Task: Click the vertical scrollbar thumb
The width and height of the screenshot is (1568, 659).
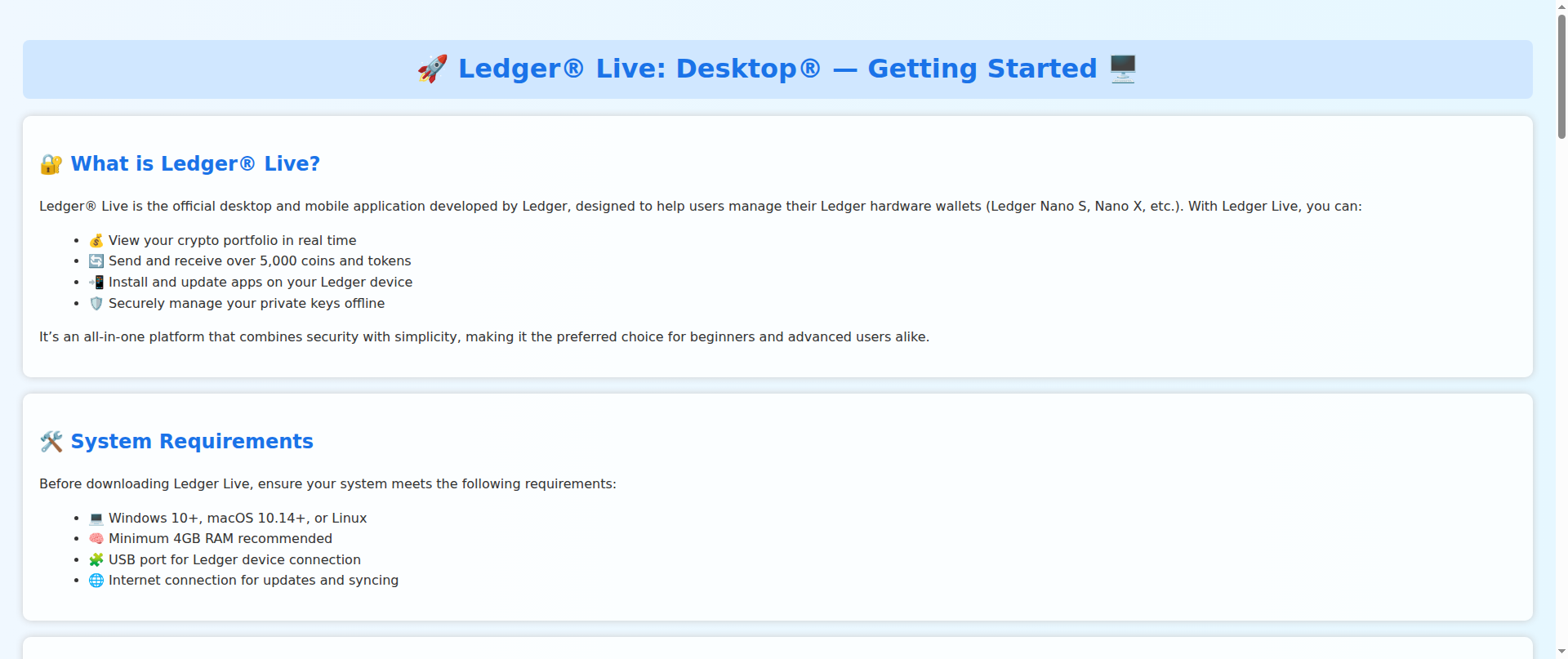Action: click(1561, 76)
